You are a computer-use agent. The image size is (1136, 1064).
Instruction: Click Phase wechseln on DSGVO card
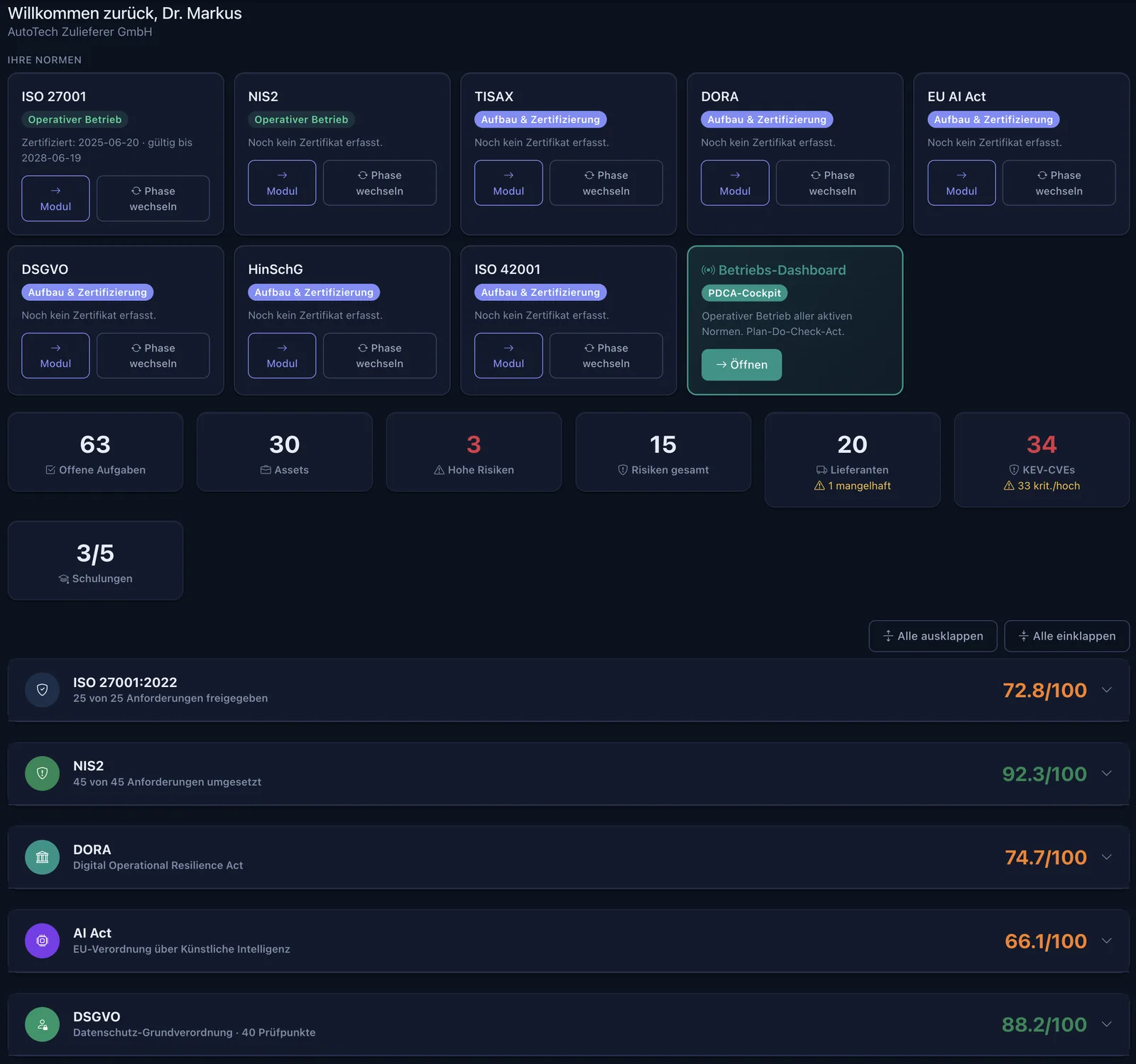click(153, 355)
